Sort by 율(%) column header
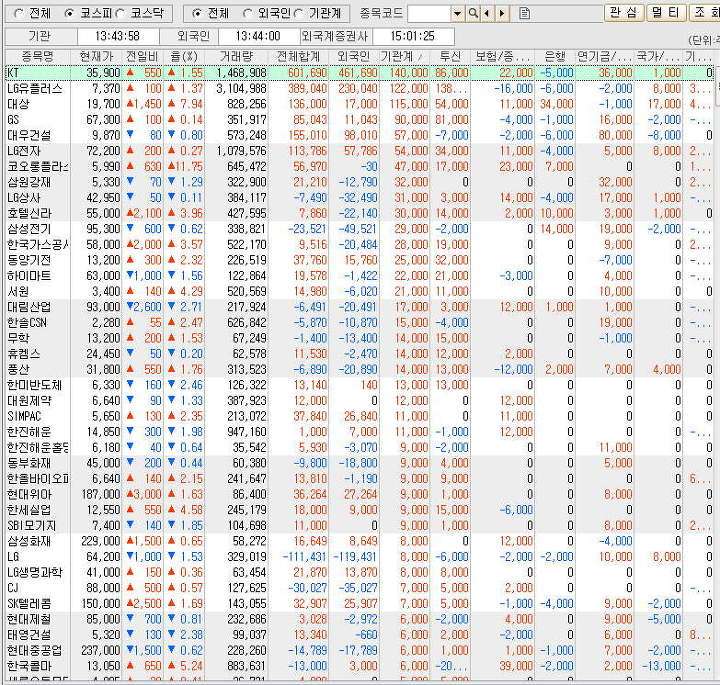 (184, 56)
